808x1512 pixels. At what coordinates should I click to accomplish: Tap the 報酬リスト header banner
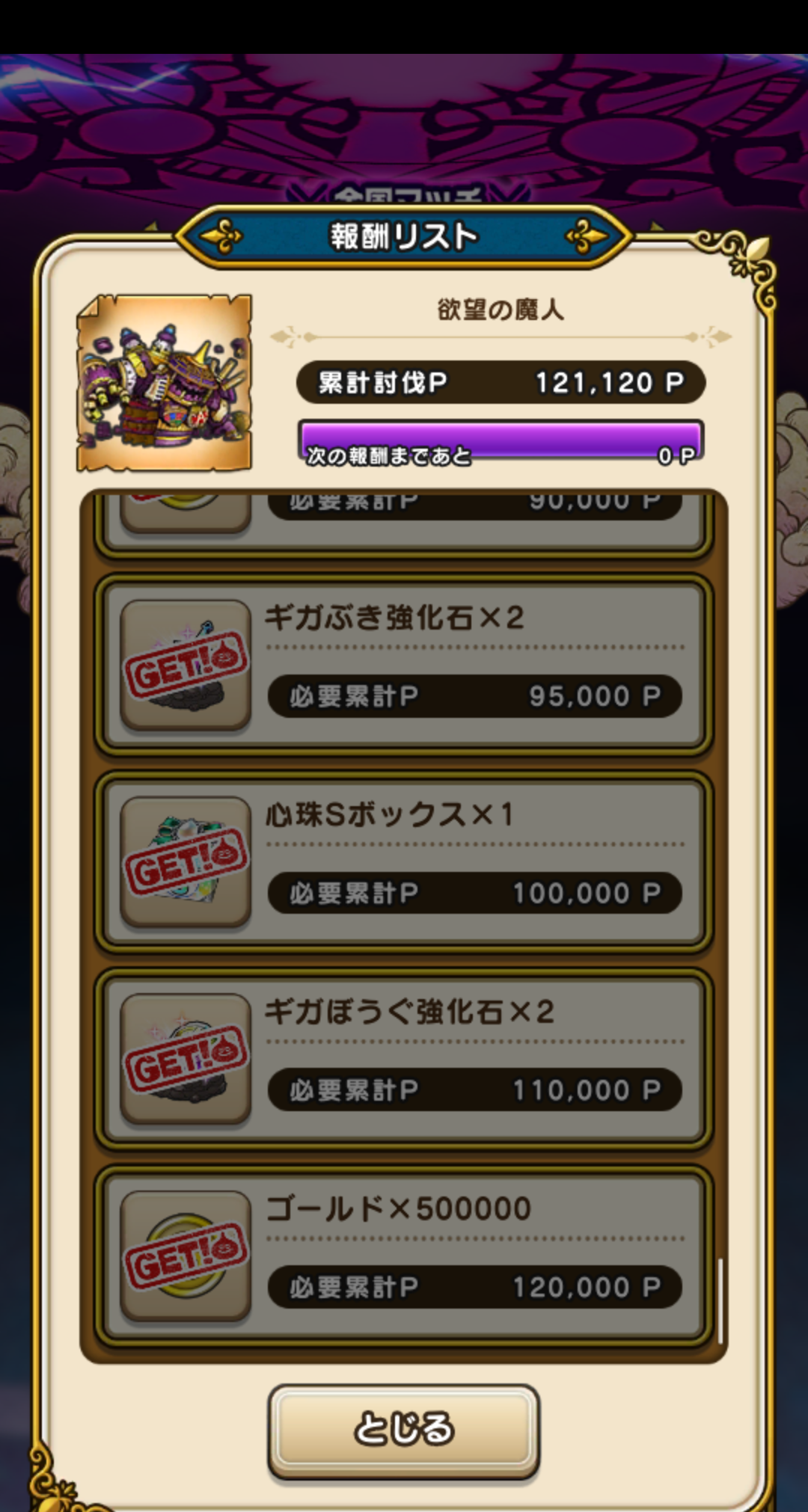click(x=404, y=236)
